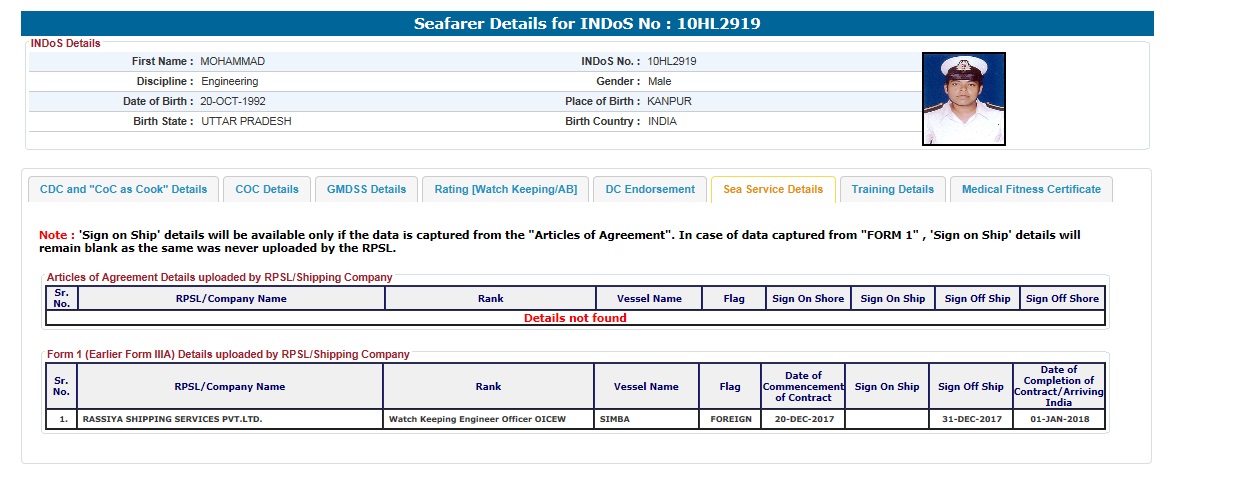Click the SIMBA vessel name cell
Screen dimensions: 1238x485
(x=616, y=420)
